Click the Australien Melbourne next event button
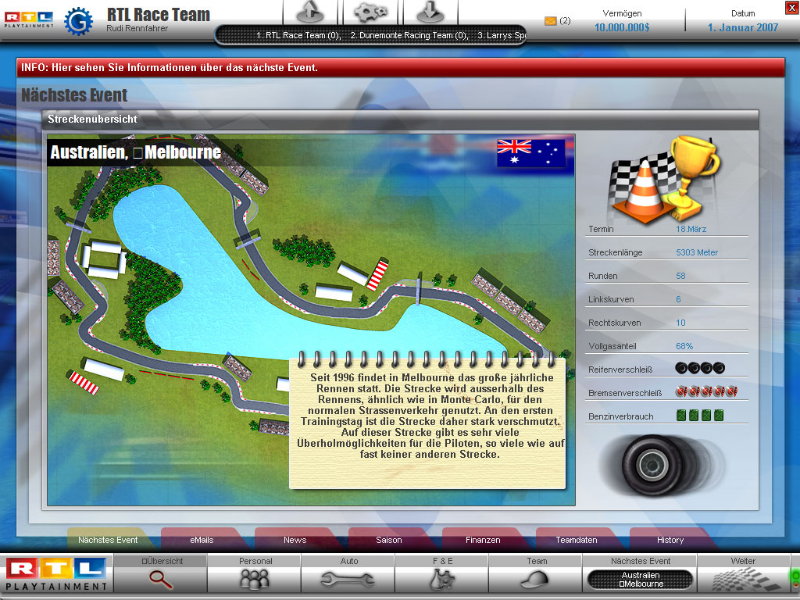The image size is (800, 600). (639, 580)
